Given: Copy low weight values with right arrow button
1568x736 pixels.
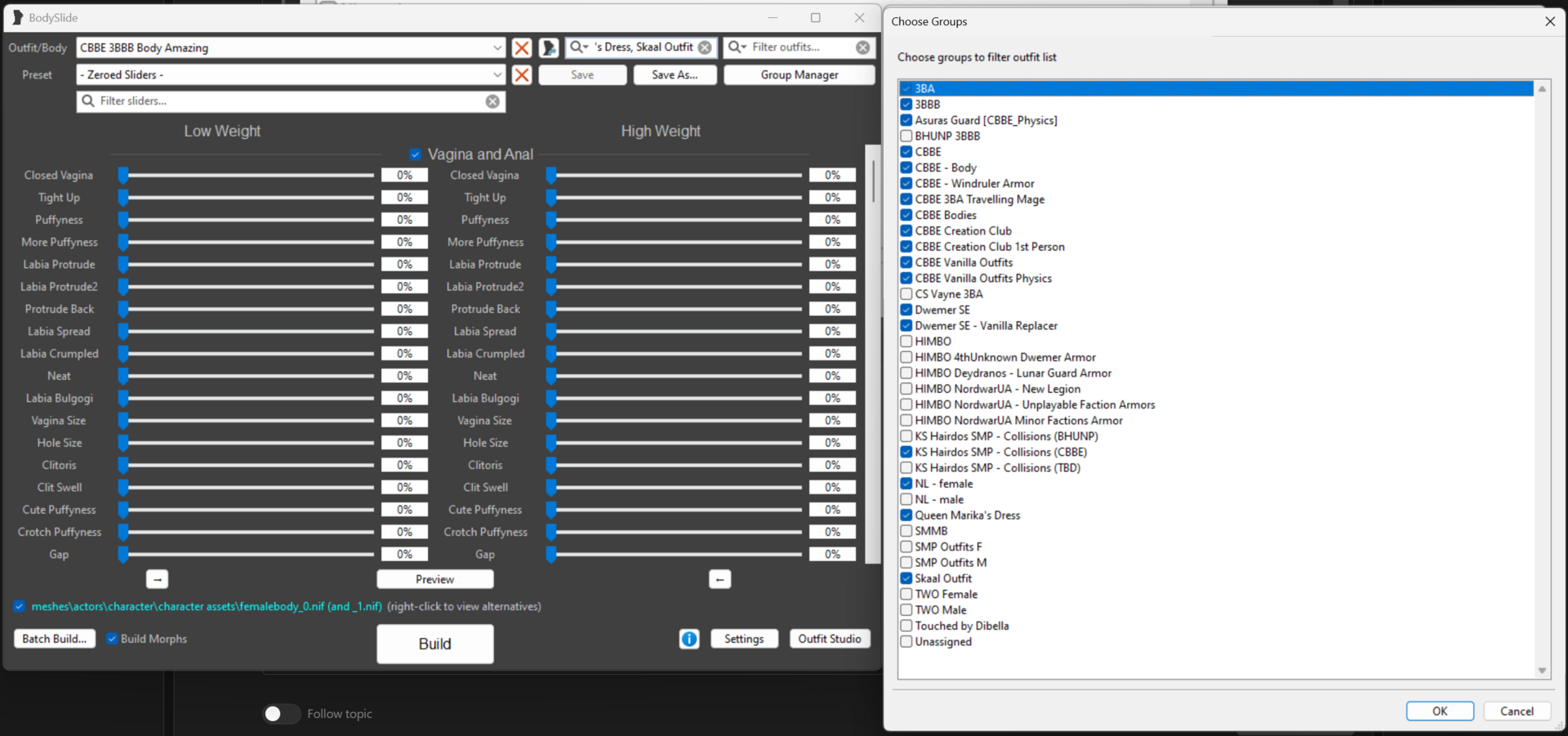Looking at the screenshot, I should pyautogui.click(x=158, y=579).
